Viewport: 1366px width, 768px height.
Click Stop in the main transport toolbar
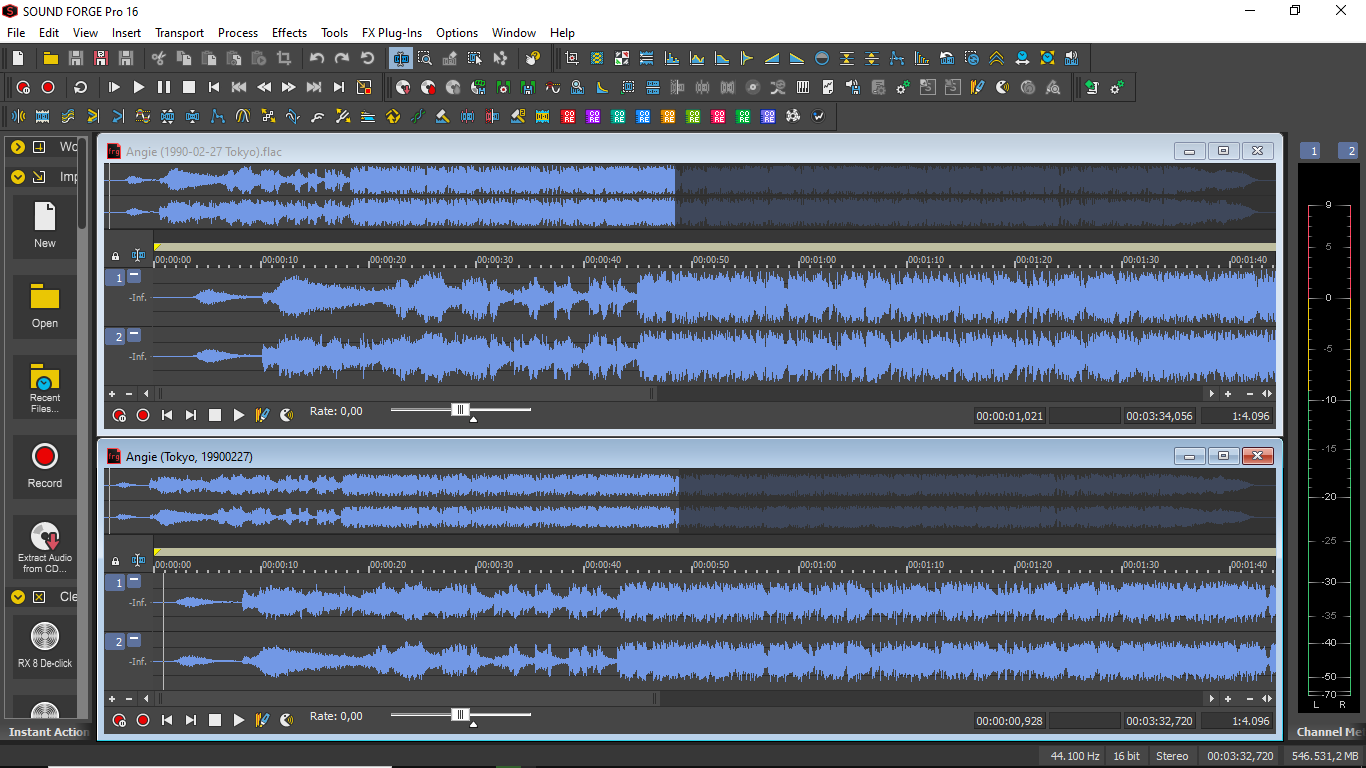tap(189, 87)
